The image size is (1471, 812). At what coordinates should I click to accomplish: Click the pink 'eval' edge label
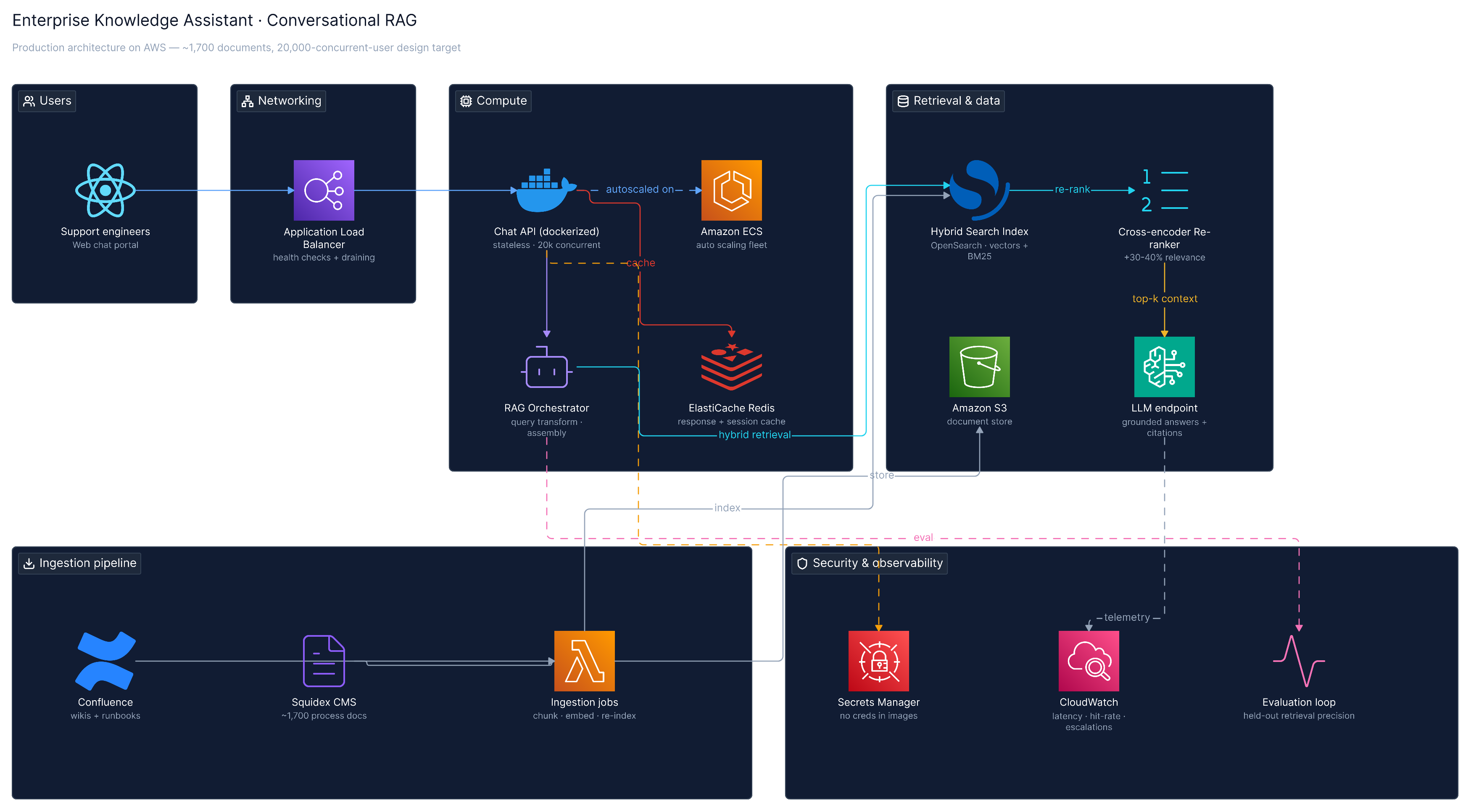pos(923,537)
